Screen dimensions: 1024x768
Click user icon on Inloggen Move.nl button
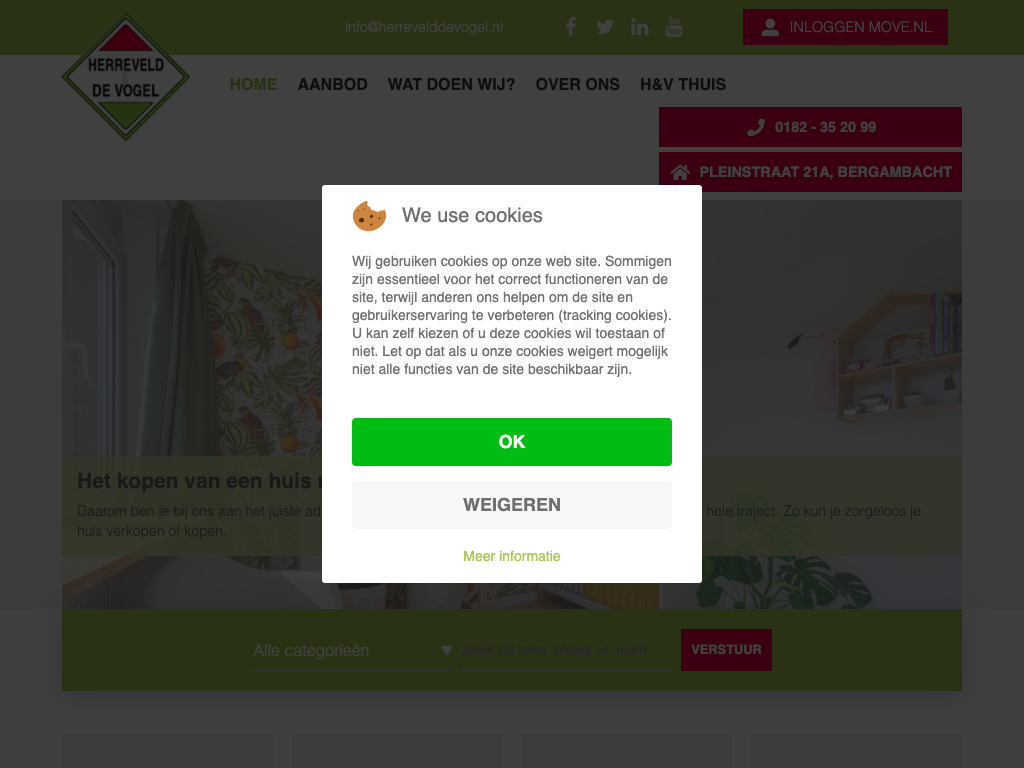click(770, 27)
